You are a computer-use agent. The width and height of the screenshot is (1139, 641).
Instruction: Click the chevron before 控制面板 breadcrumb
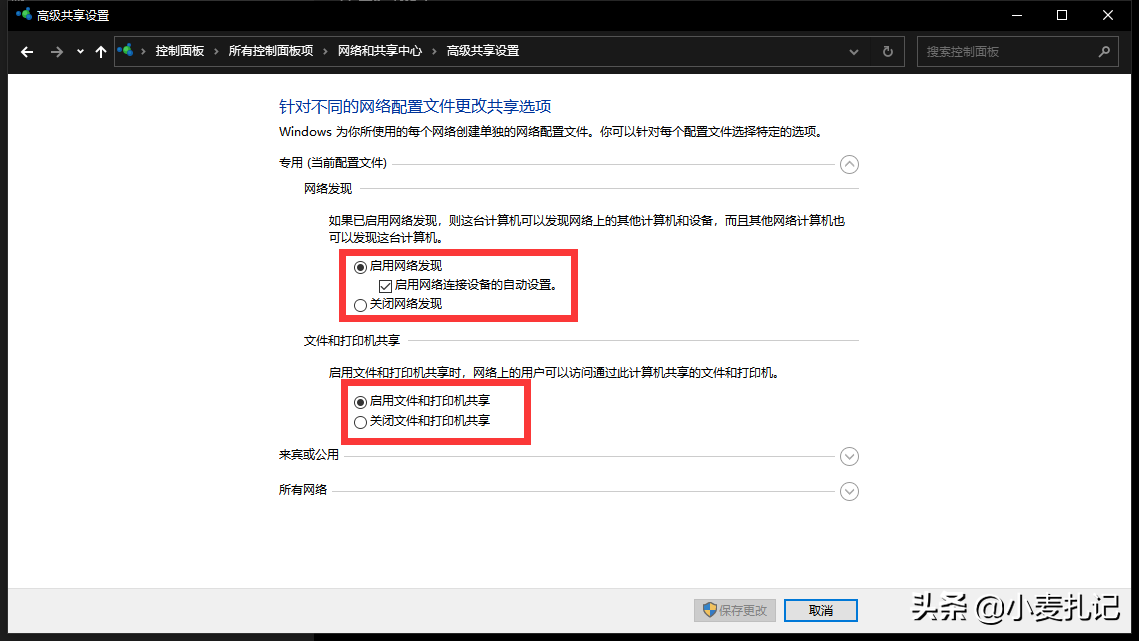143,51
